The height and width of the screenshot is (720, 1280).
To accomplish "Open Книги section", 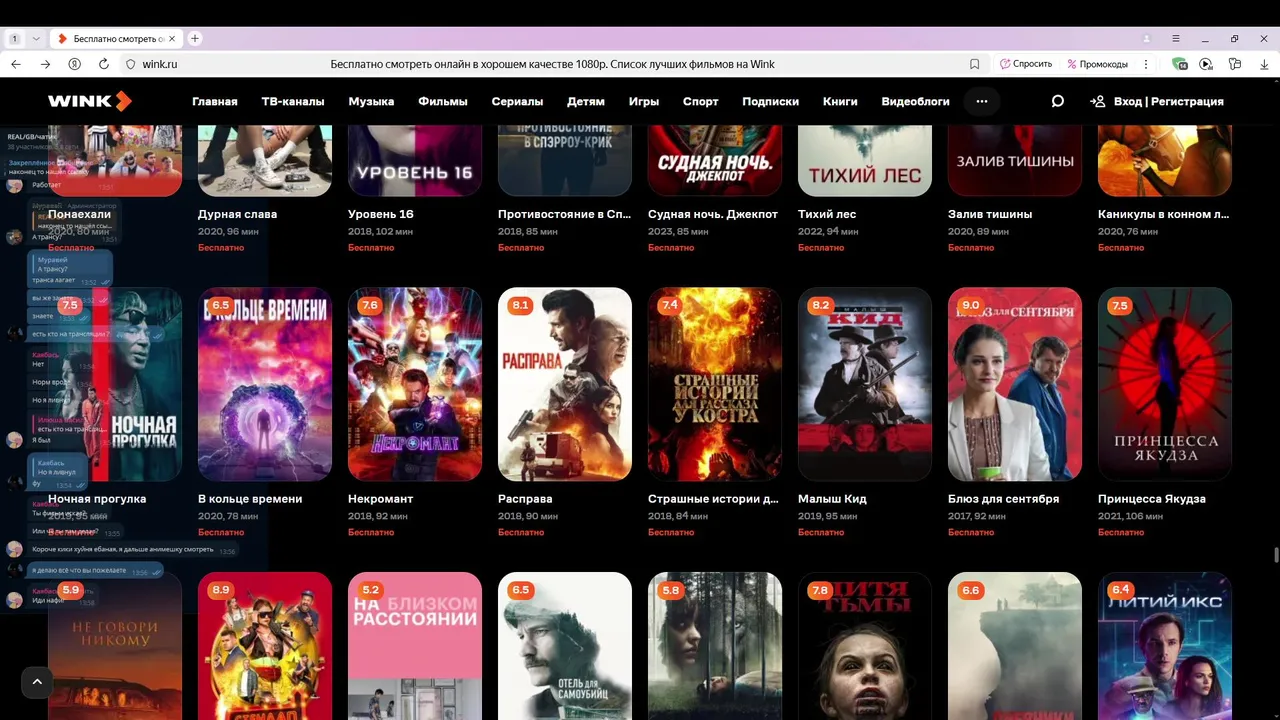I will pos(840,101).
